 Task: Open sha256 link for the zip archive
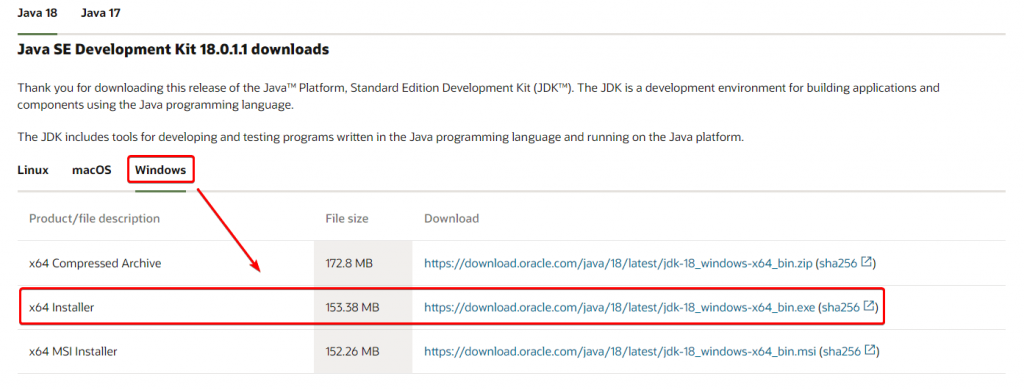coord(838,264)
